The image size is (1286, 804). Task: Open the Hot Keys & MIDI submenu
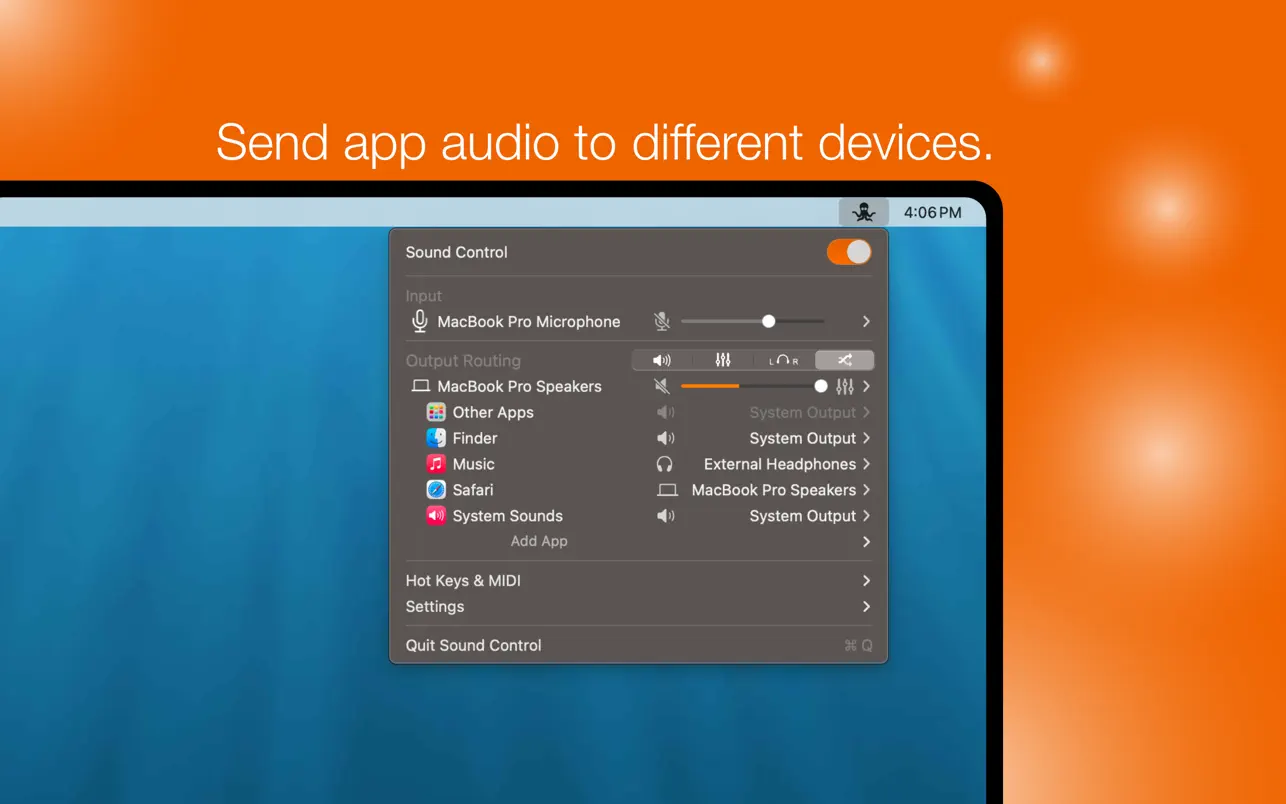click(638, 580)
